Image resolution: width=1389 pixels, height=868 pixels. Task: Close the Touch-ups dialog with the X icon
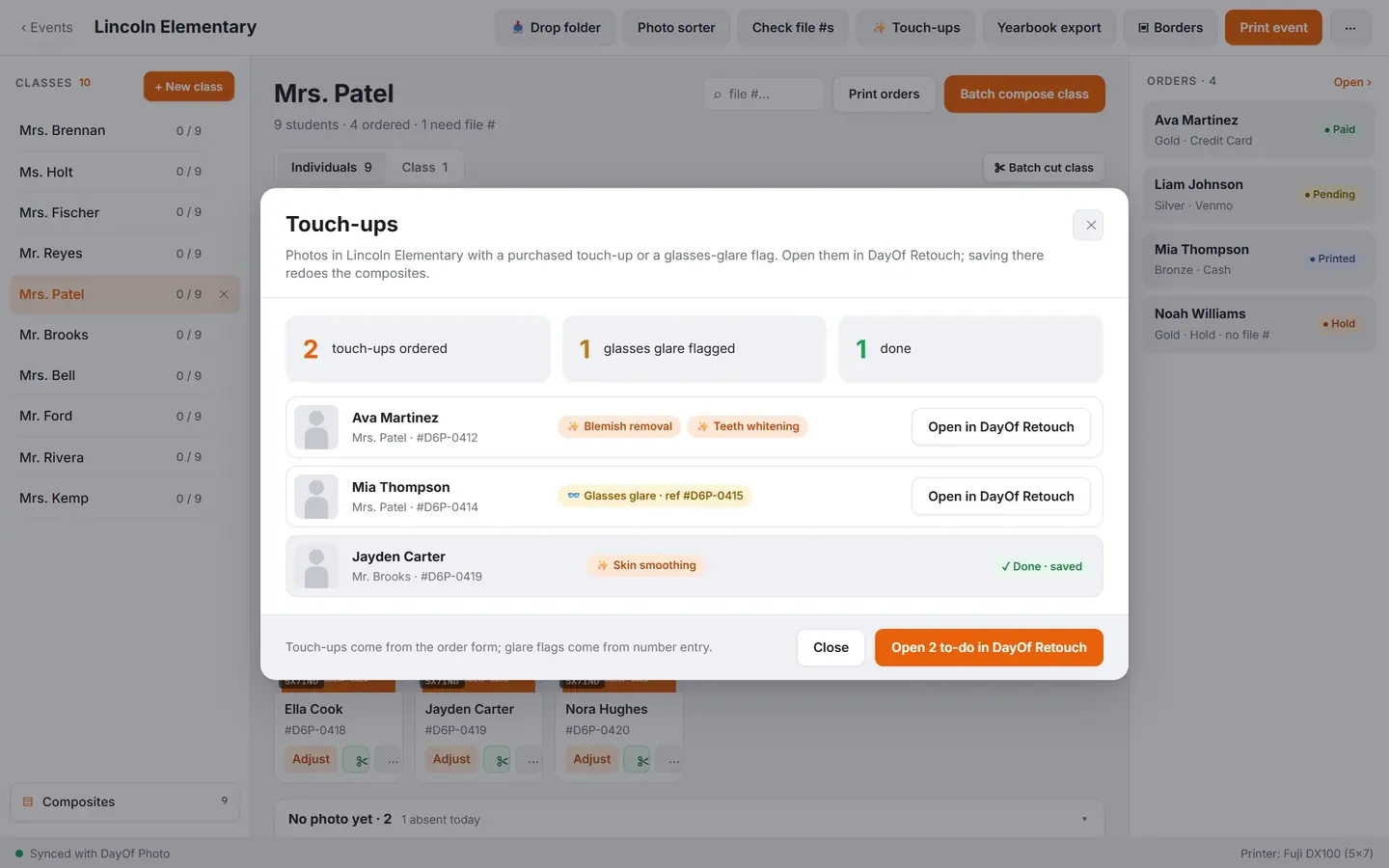(1090, 225)
